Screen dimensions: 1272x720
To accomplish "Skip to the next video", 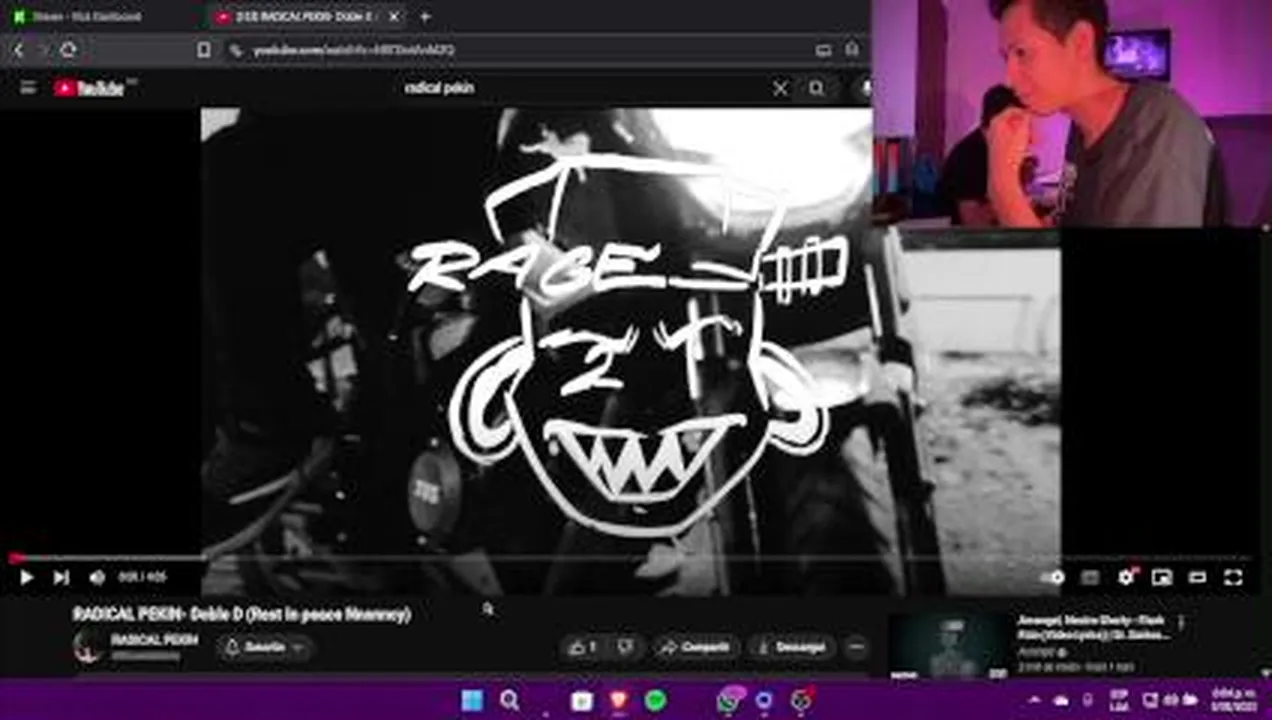I will (x=61, y=577).
